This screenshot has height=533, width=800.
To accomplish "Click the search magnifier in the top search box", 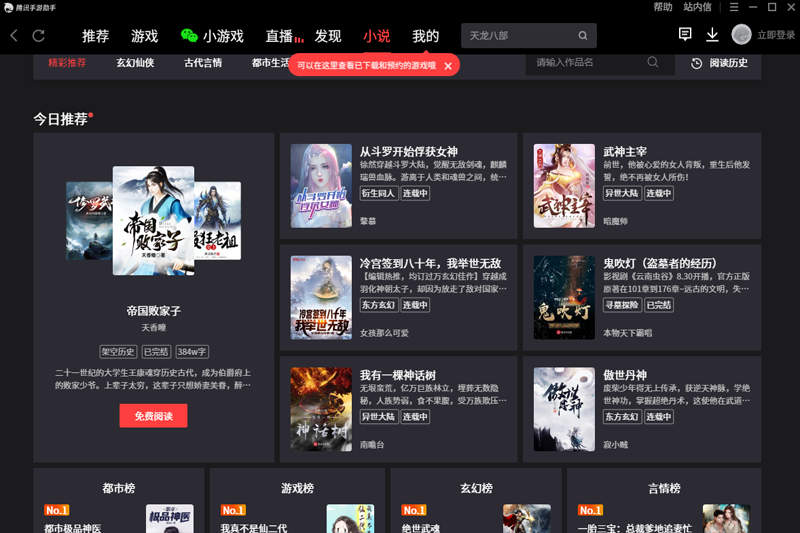I will (583, 36).
